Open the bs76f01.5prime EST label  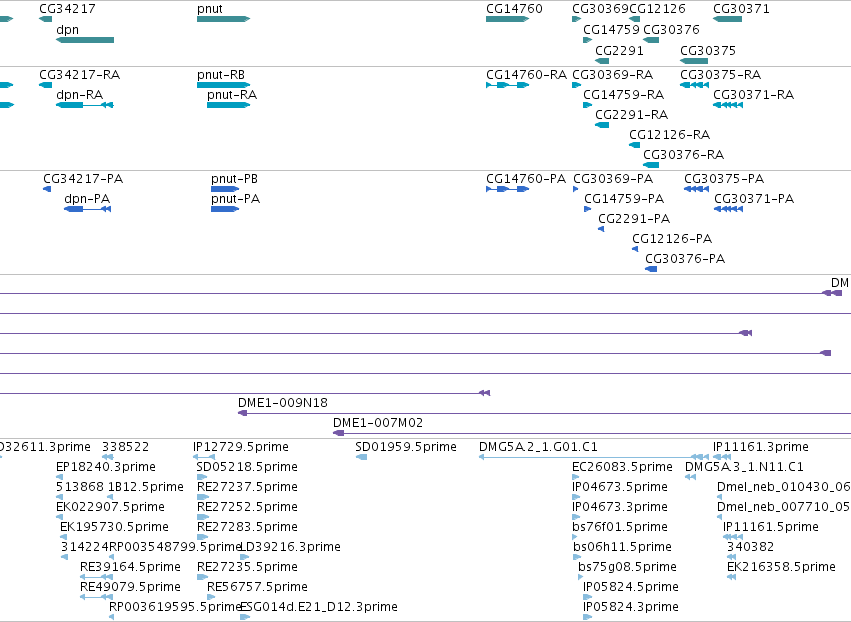click(x=620, y=527)
